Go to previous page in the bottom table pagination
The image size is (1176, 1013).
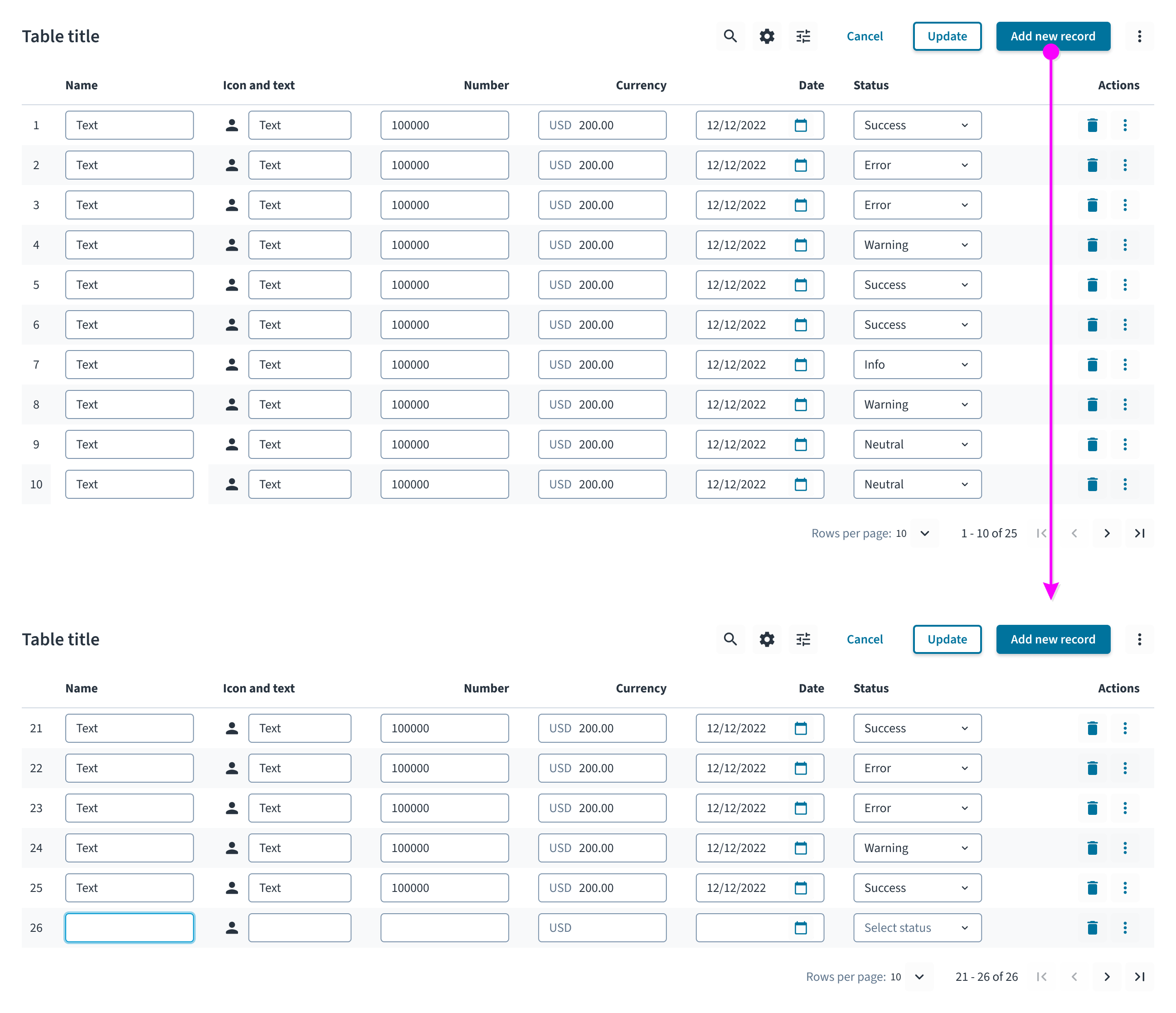pyautogui.click(x=1074, y=977)
